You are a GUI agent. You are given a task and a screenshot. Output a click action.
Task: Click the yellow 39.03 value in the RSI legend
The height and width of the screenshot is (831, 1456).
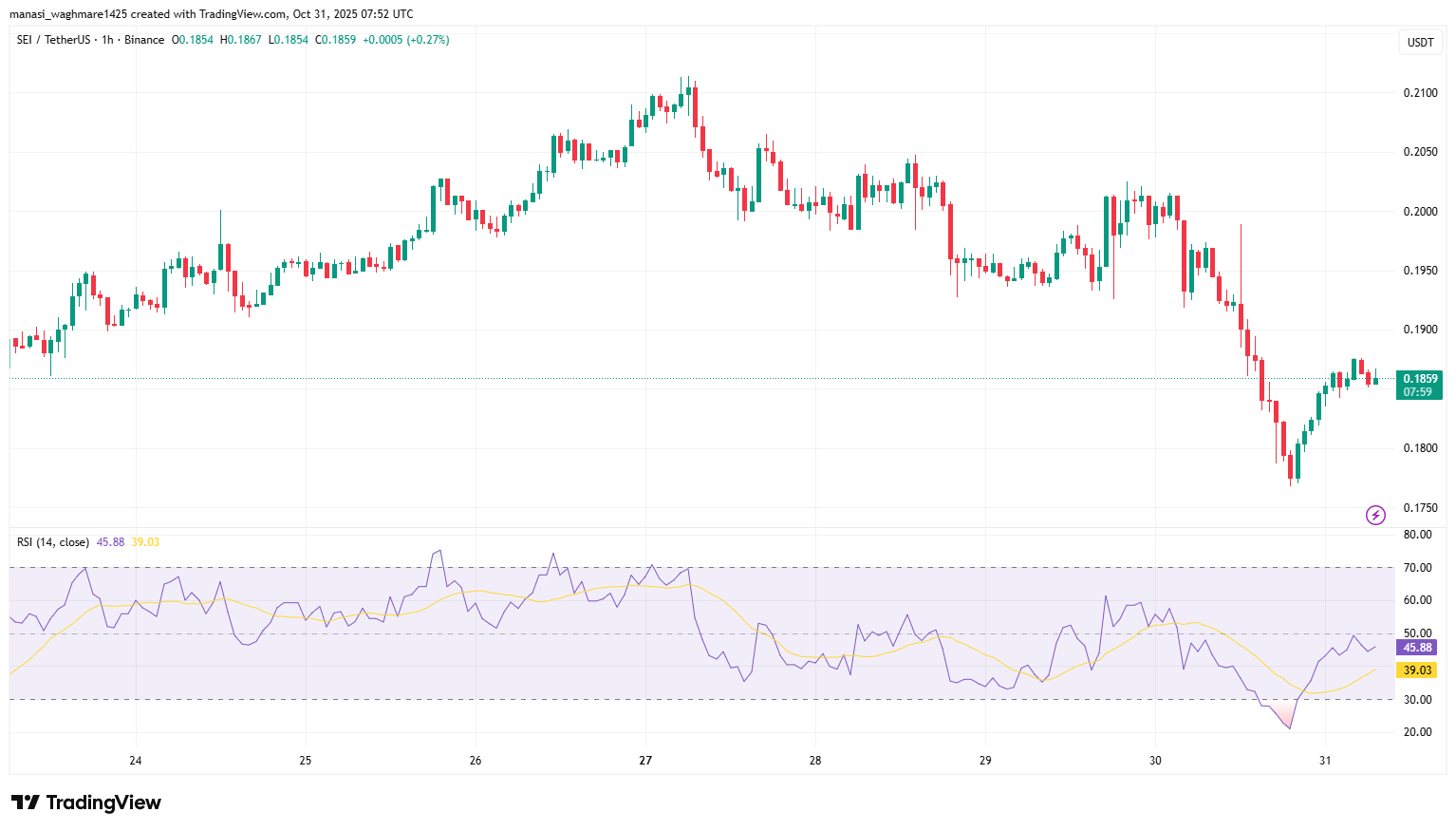tap(145, 542)
